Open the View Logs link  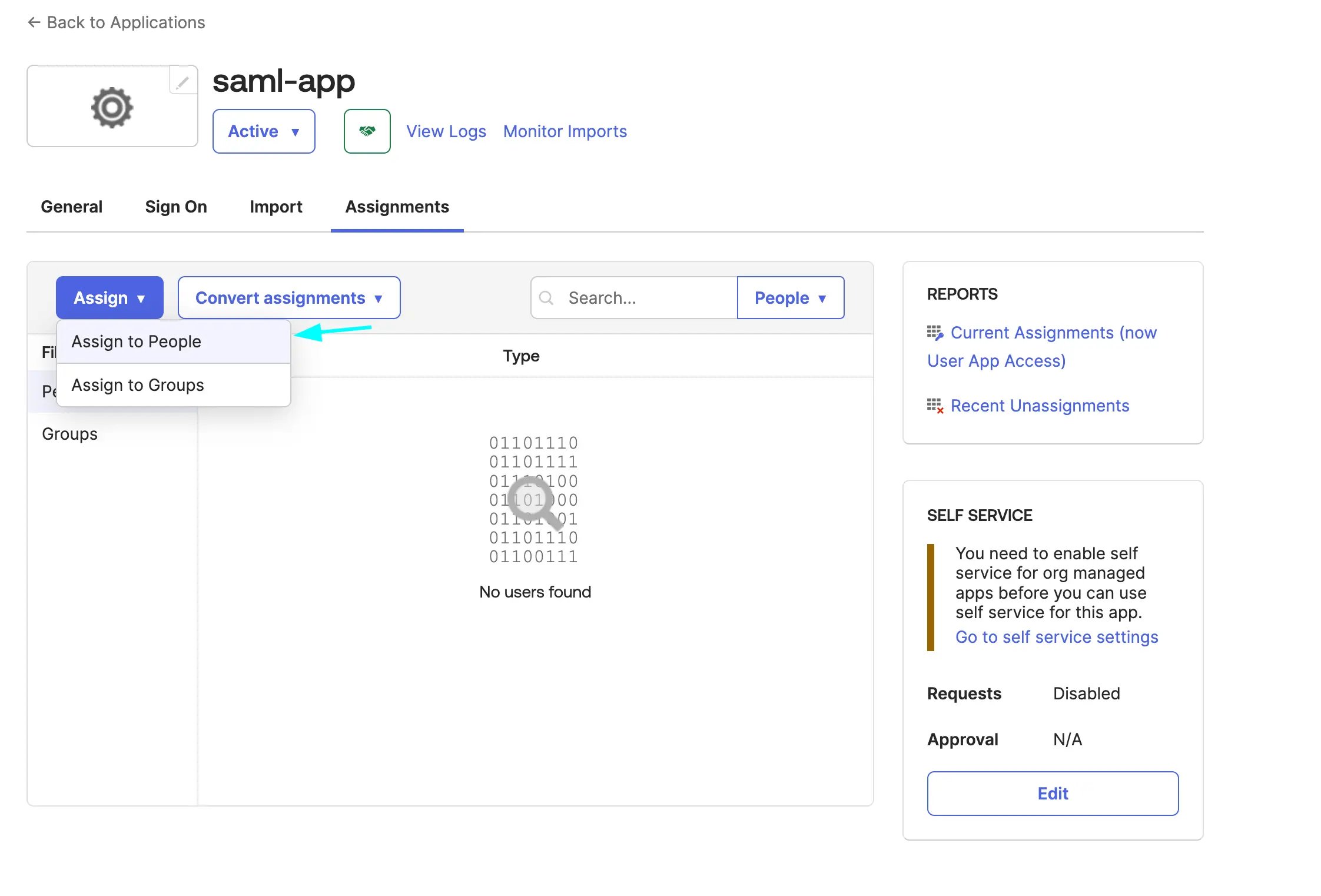(x=446, y=131)
